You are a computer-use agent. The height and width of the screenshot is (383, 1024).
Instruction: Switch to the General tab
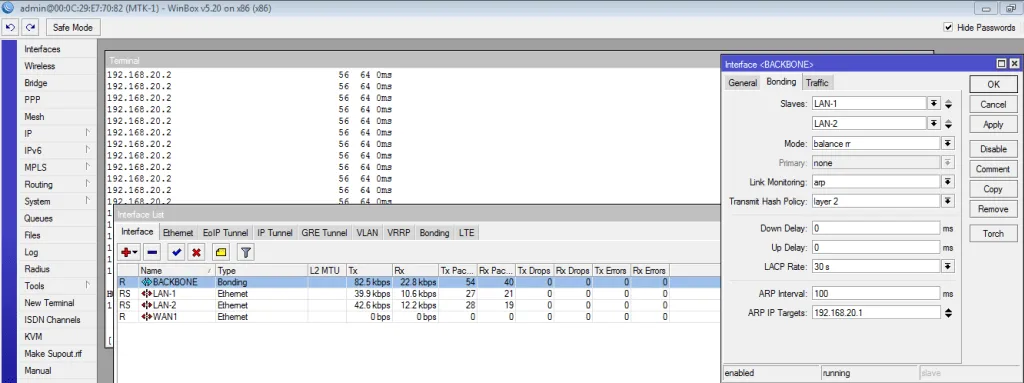[743, 83]
